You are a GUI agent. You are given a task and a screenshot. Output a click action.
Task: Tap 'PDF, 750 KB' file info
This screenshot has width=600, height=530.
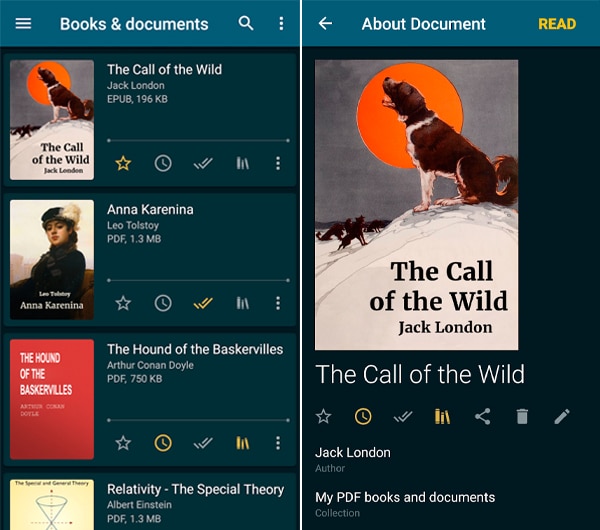[135, 379]
